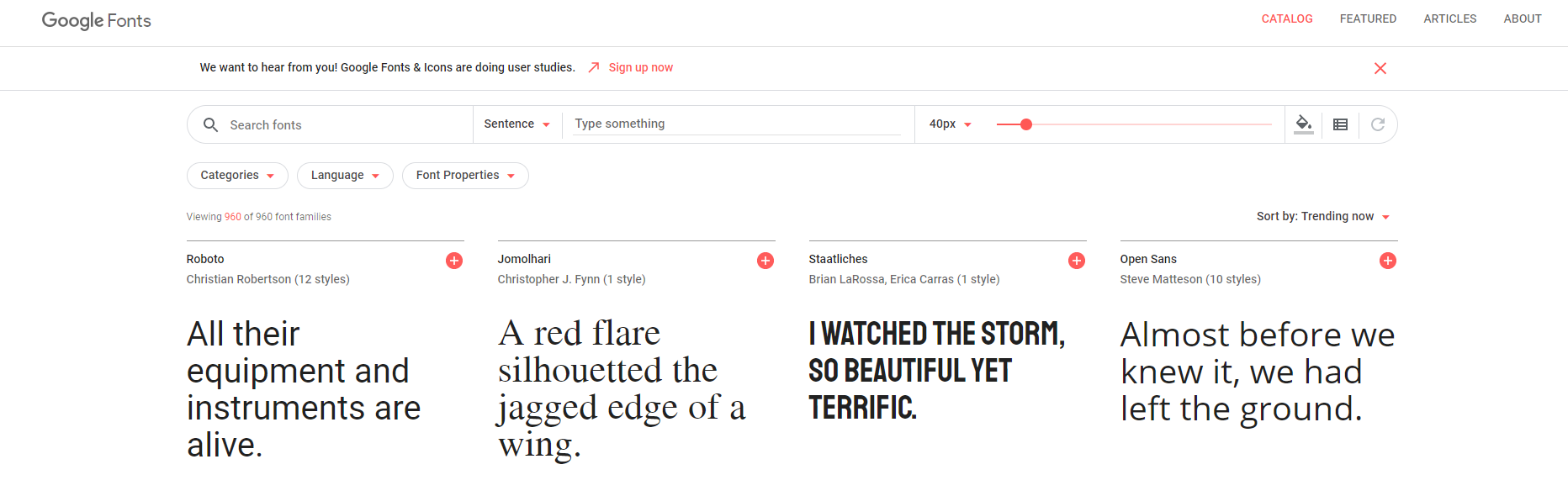1568x496 pixels.
Task: Click the Google Fonts logo
Action: tap(97, 20)
